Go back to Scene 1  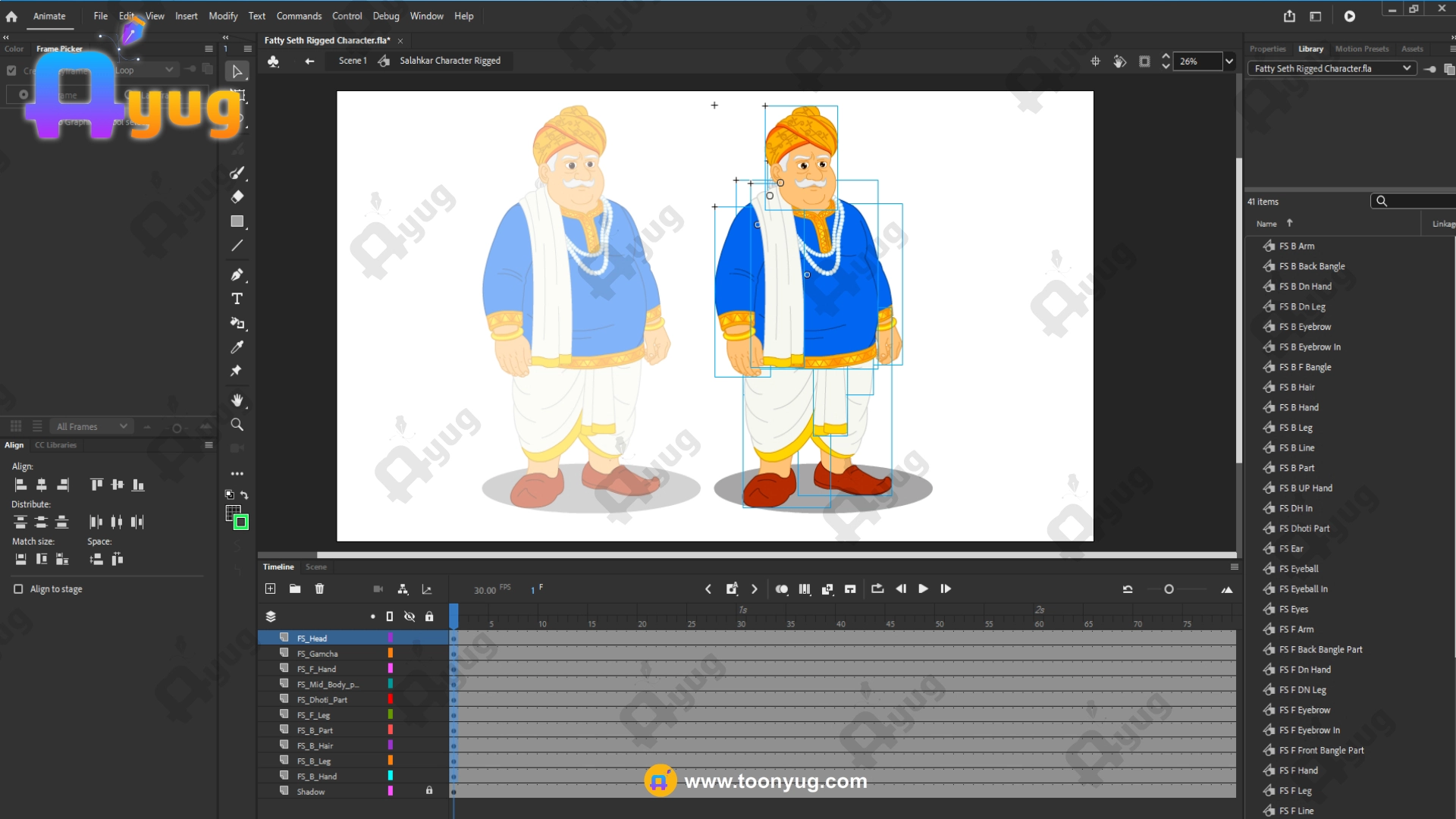[x=352, y=61]
